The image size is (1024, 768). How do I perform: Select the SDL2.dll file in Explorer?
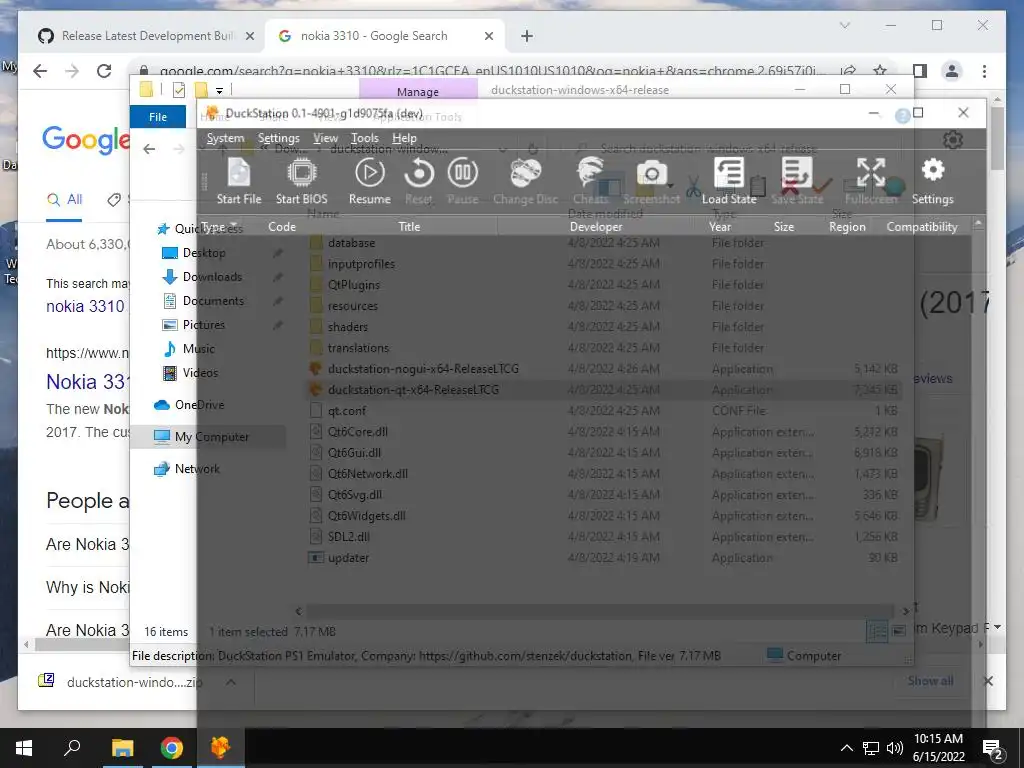tap(348, 537)
